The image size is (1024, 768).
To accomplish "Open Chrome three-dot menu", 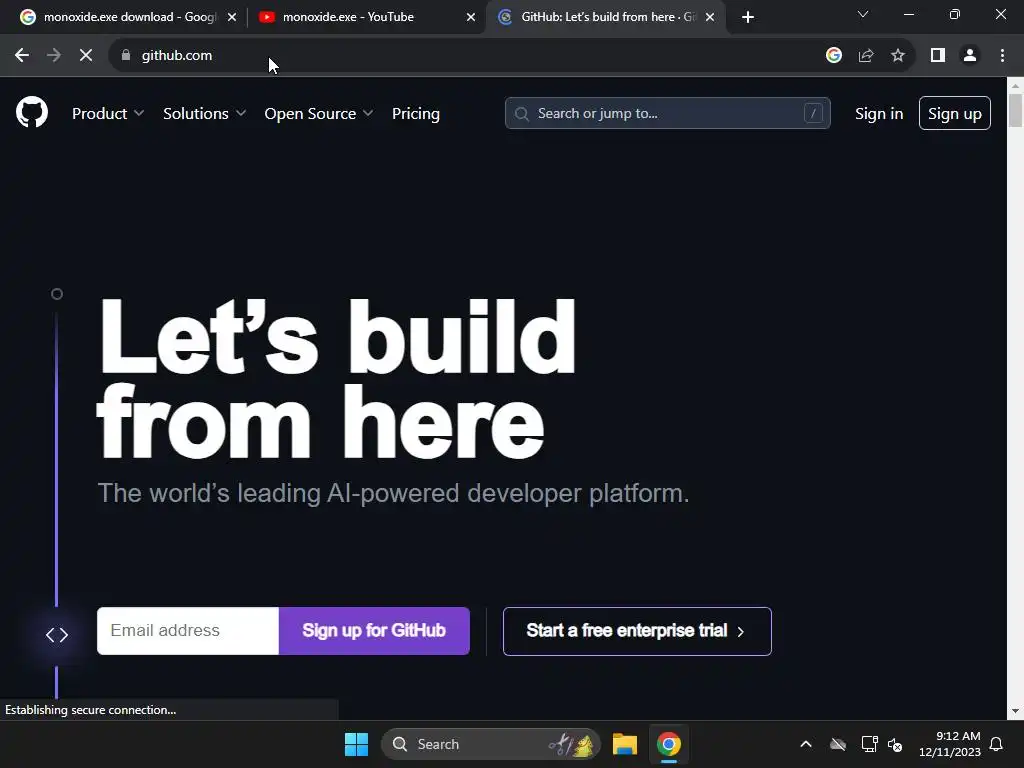I will tap(1002, 56).
